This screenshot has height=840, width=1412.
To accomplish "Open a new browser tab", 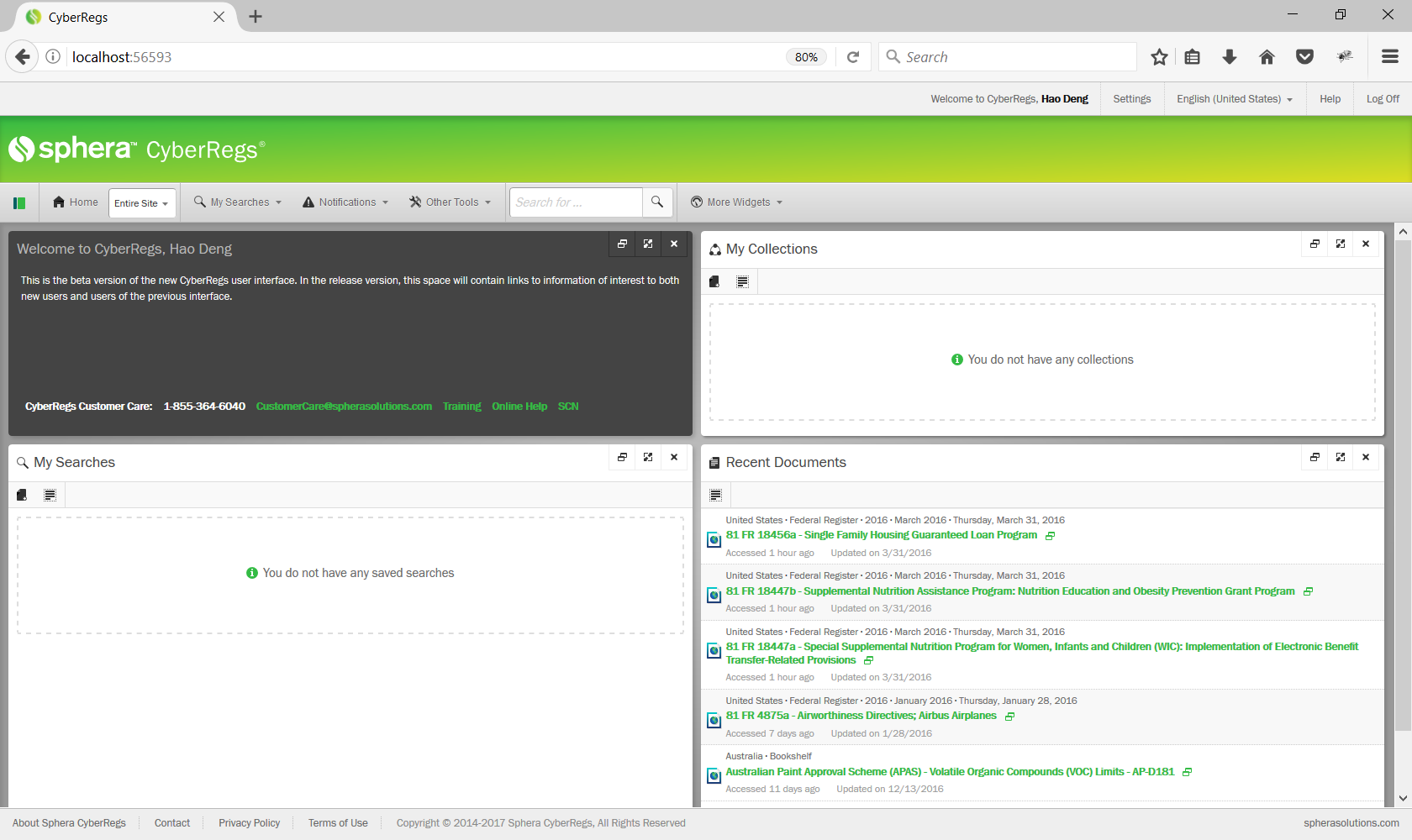I will 256,17.
